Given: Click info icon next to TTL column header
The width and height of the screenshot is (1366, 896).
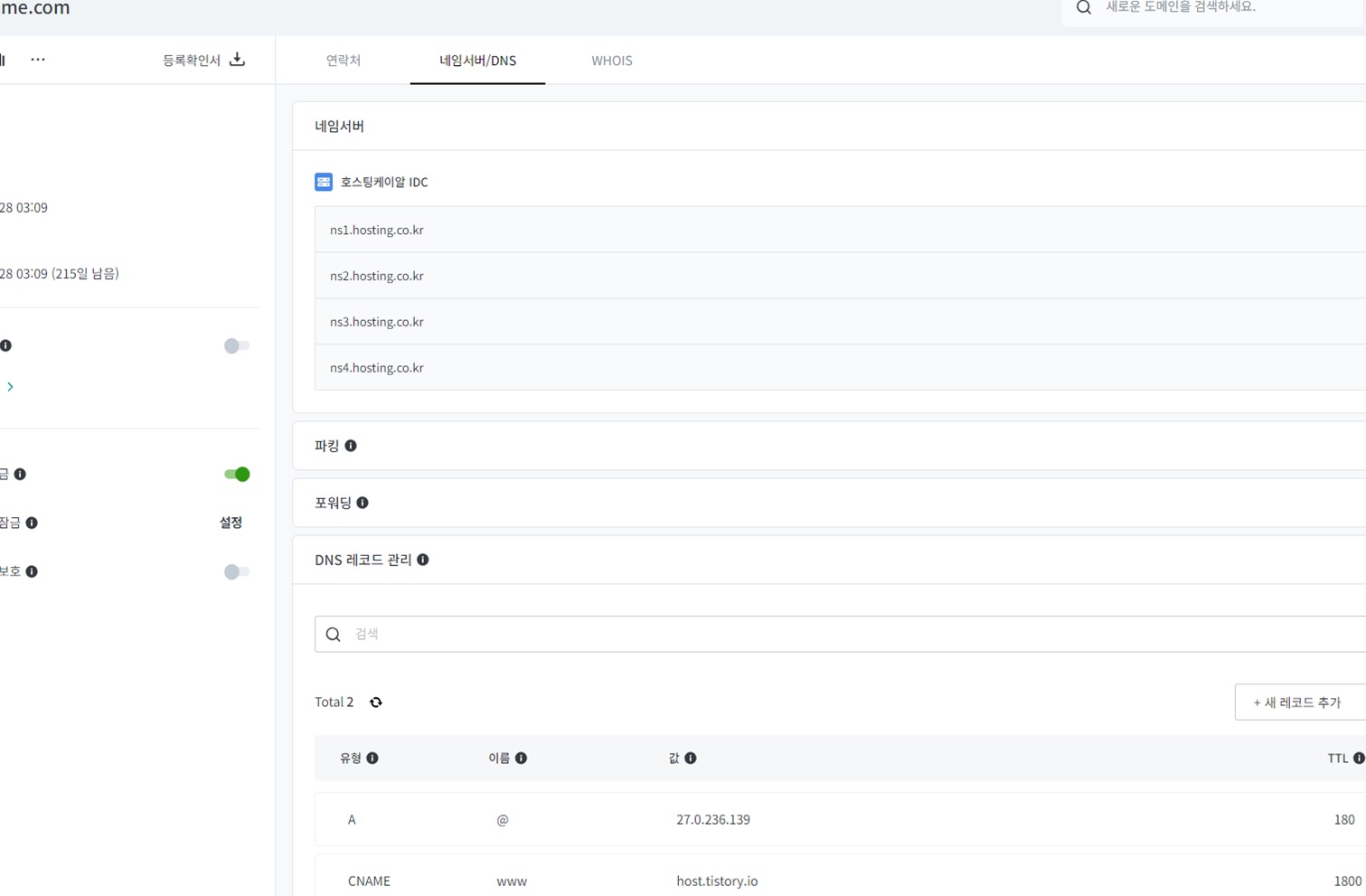Looking at the screenshot, I should [x=1359, y=759].
